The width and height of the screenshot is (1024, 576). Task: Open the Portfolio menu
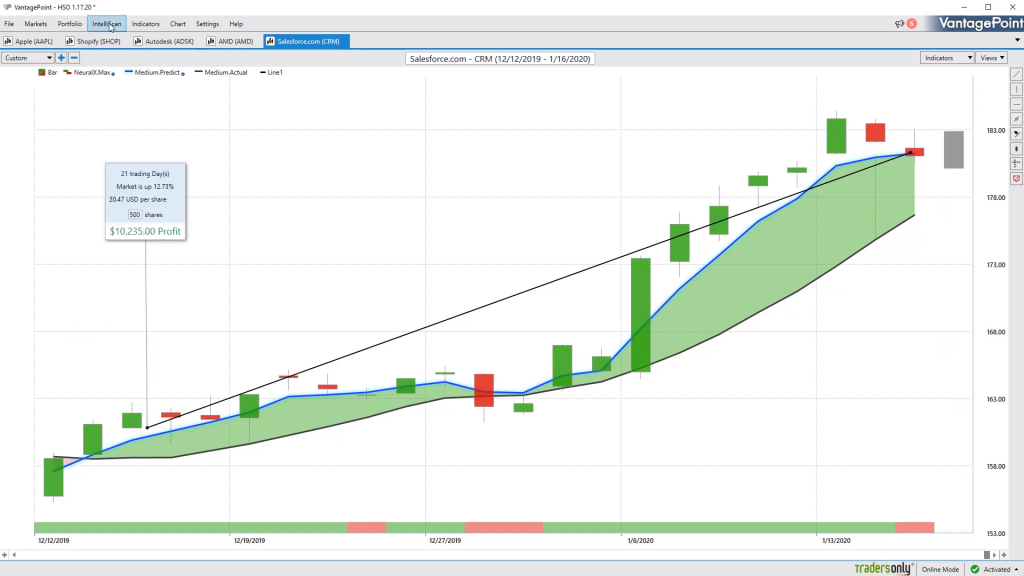click(69, 24)
